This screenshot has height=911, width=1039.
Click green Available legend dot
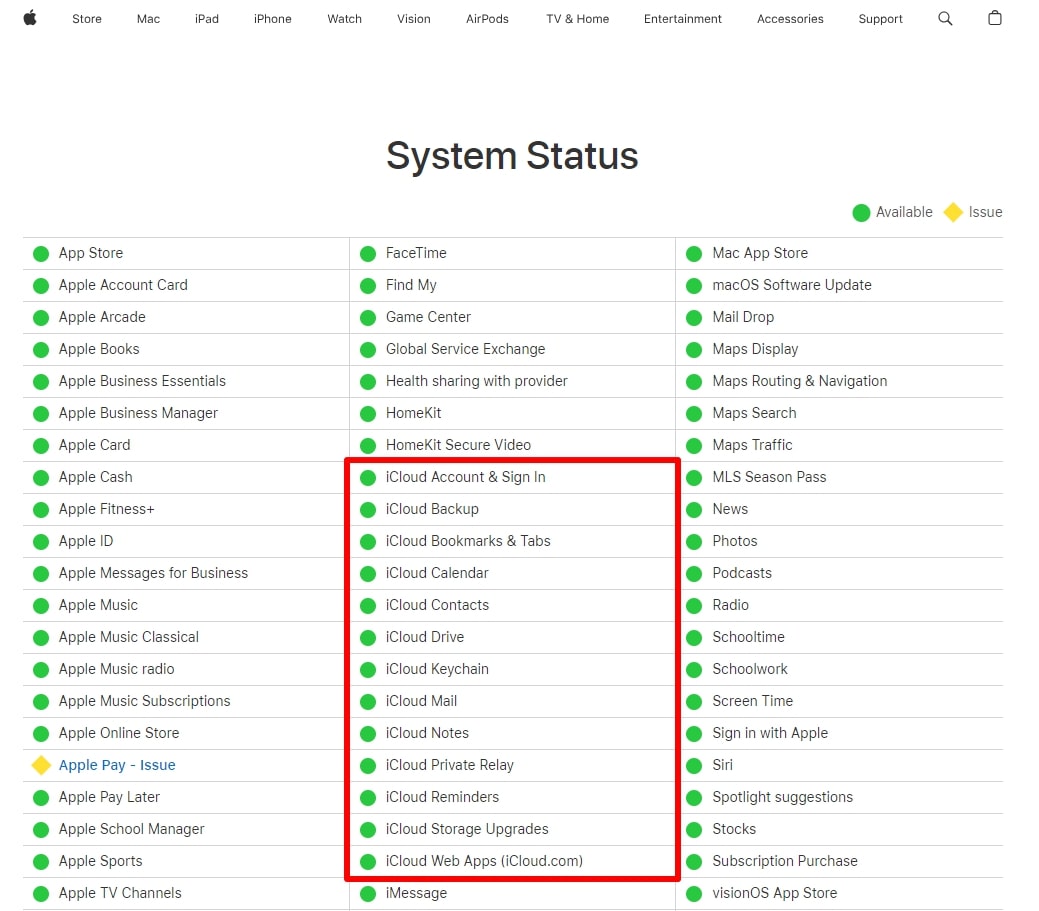(861, 212)
